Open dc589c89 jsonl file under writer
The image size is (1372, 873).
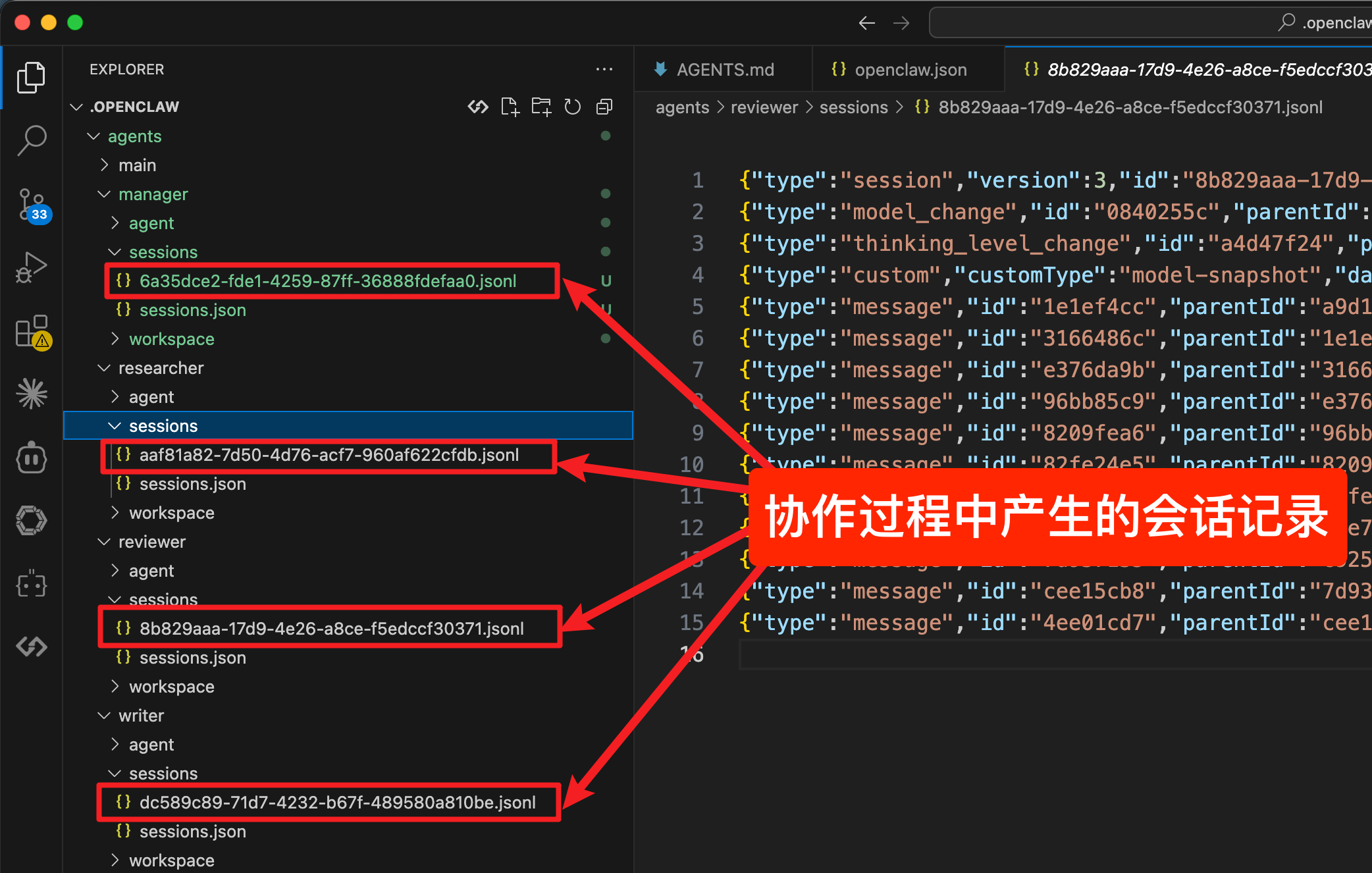pyautogui.click(x=337, y=803)
